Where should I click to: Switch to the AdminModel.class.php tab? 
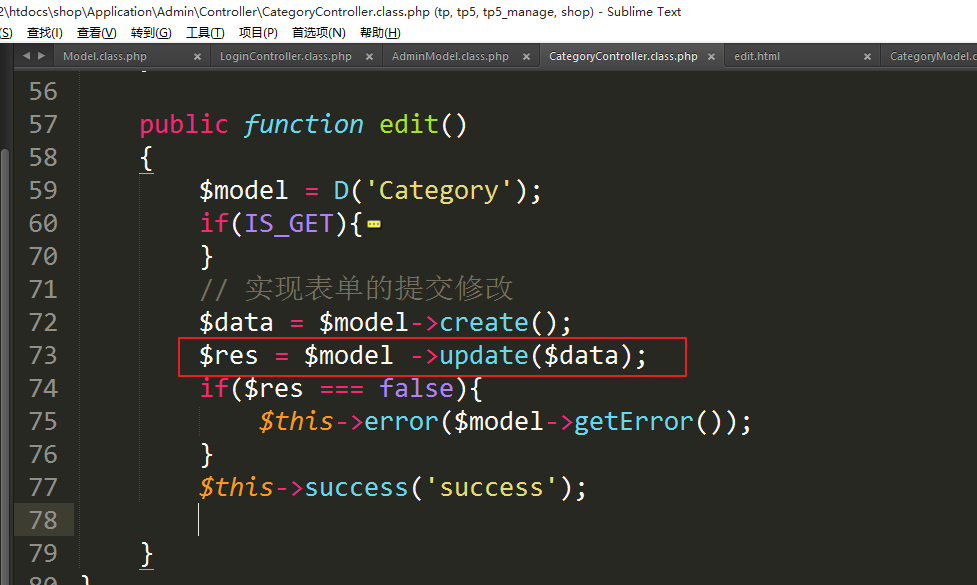pyautogui.click(x=450, y=57)
